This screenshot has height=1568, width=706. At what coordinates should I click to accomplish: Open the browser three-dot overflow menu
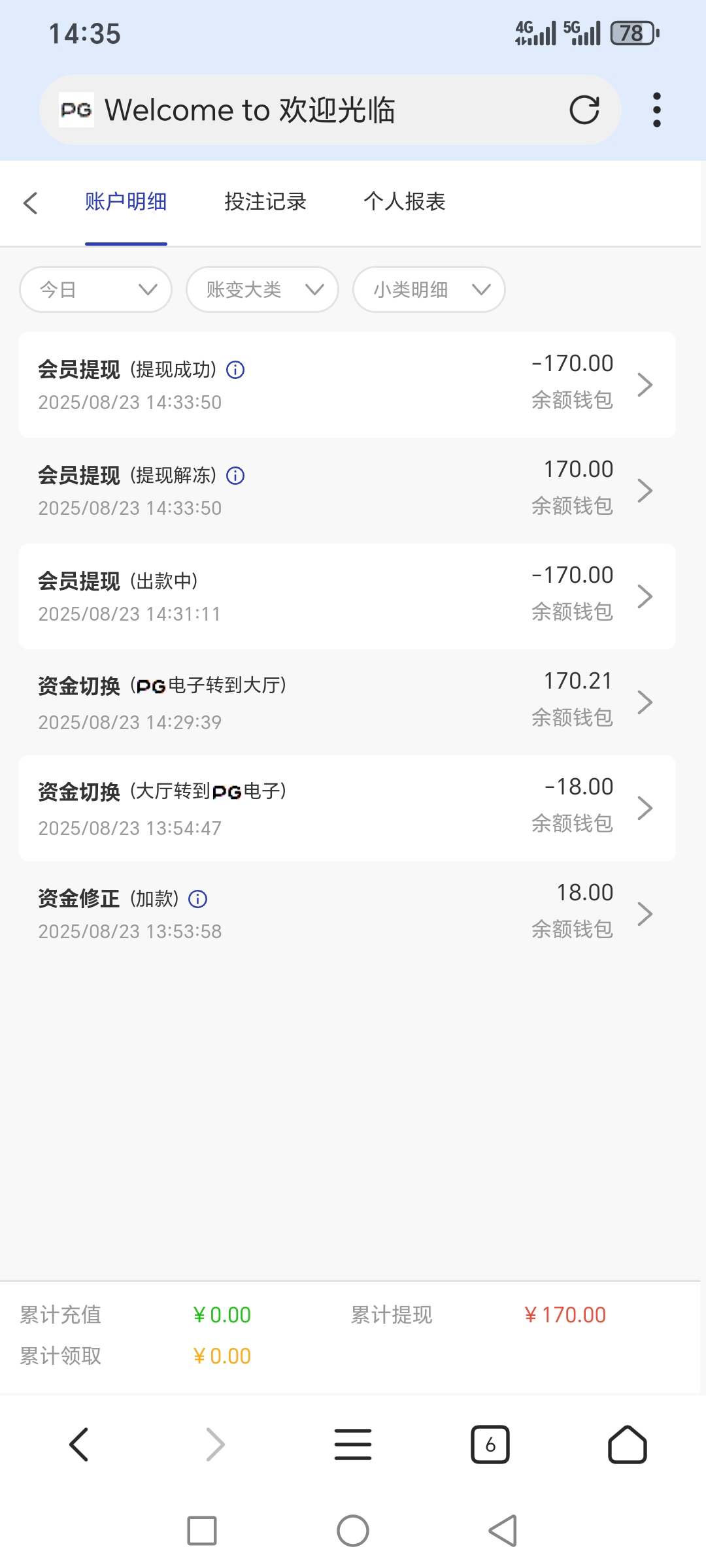tap(656, 110)
